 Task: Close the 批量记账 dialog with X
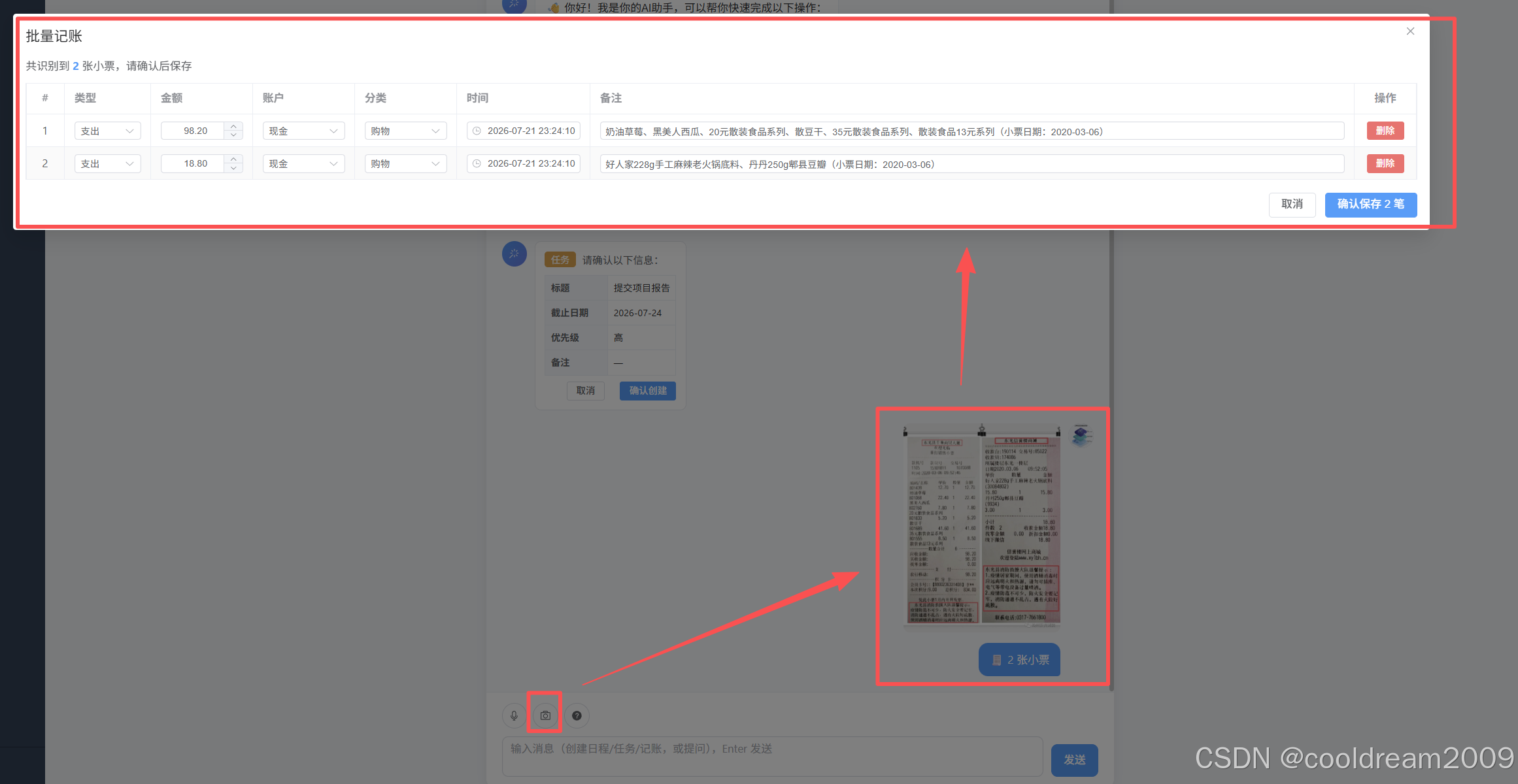pyautogui.click(x=1410, y=31)
